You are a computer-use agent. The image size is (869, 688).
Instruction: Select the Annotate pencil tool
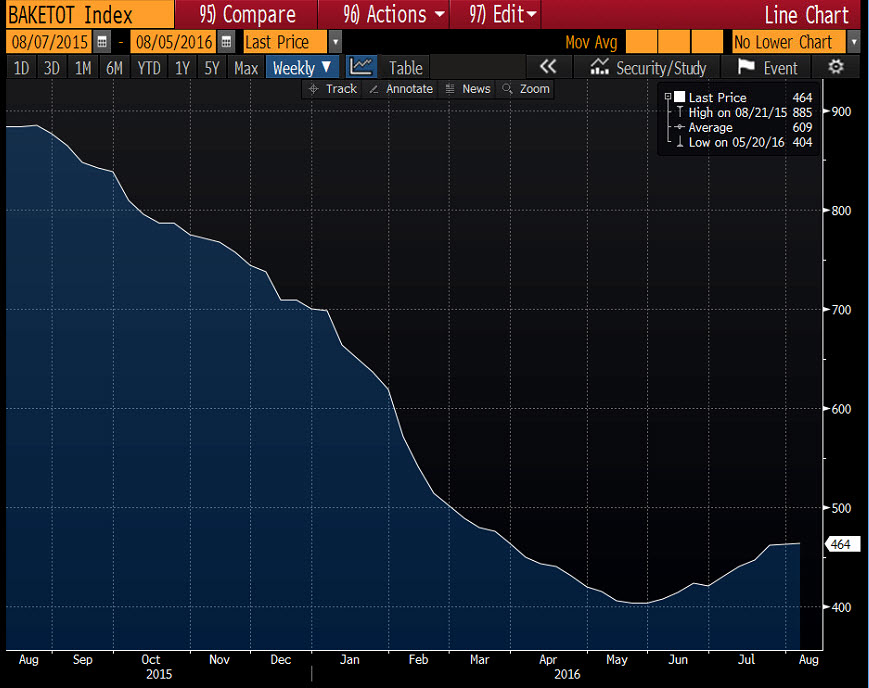(401, 89)
